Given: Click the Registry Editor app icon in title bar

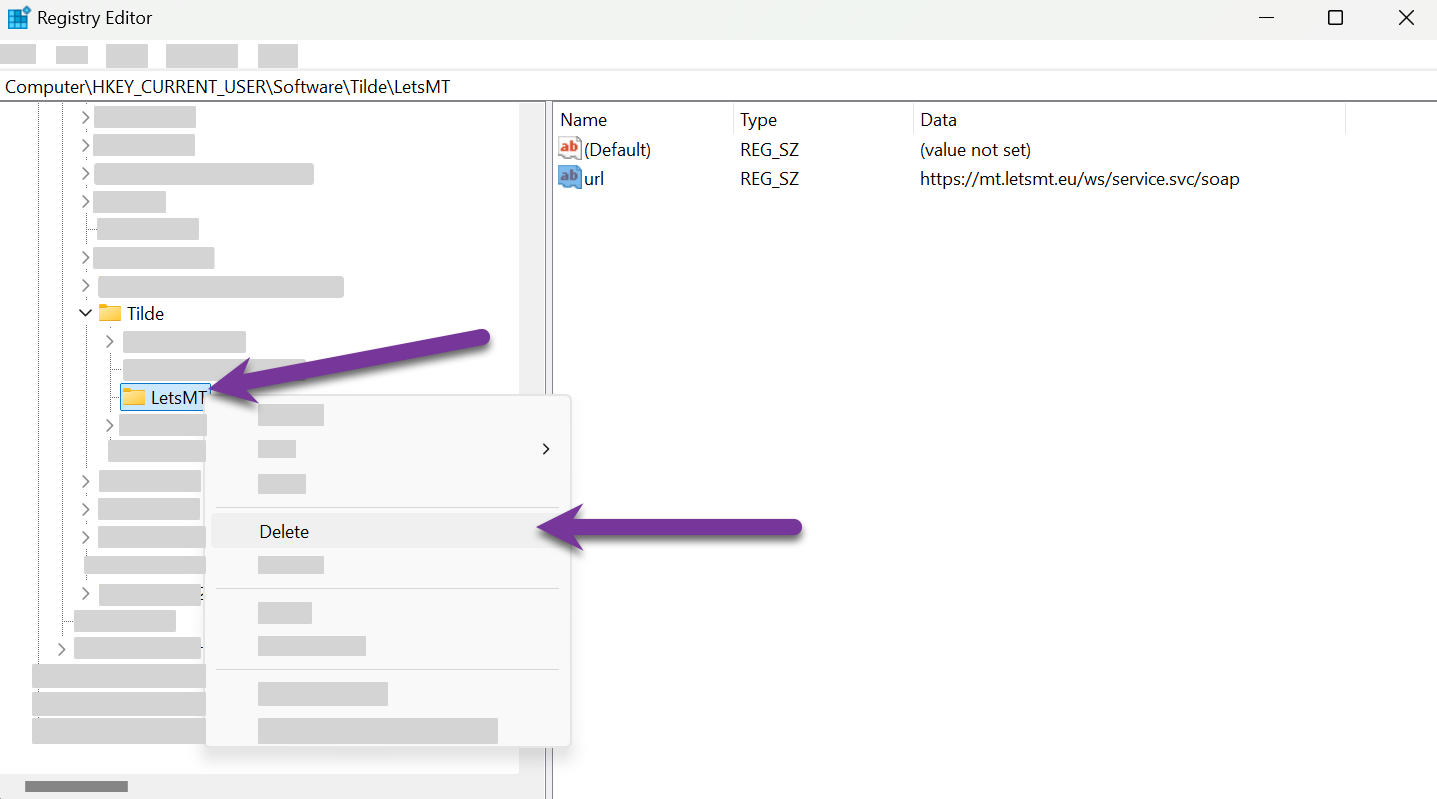Looking at the screenshot, I should coord(18,18).
